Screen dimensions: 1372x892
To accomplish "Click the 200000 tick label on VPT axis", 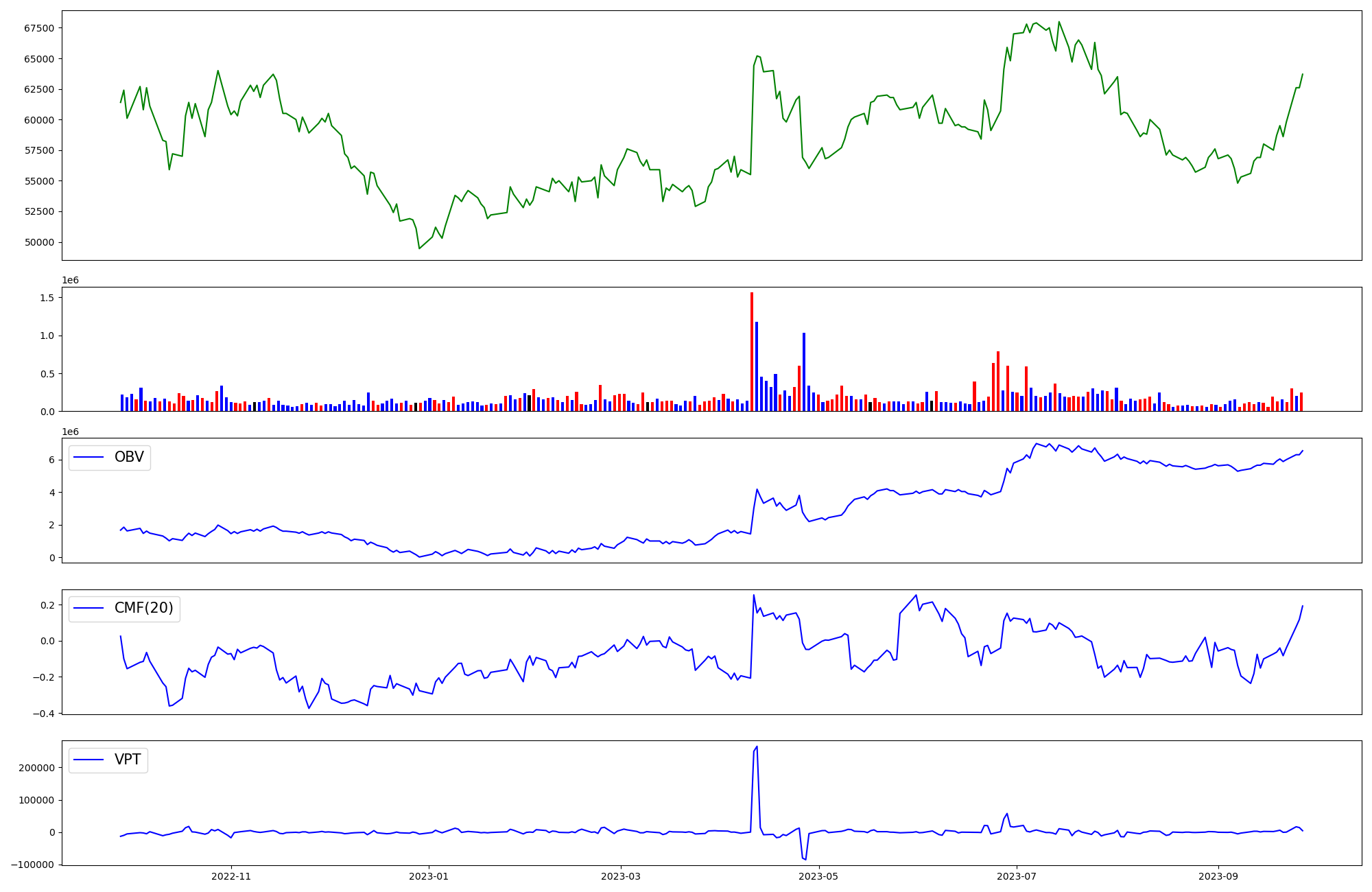I will point(37,768).
